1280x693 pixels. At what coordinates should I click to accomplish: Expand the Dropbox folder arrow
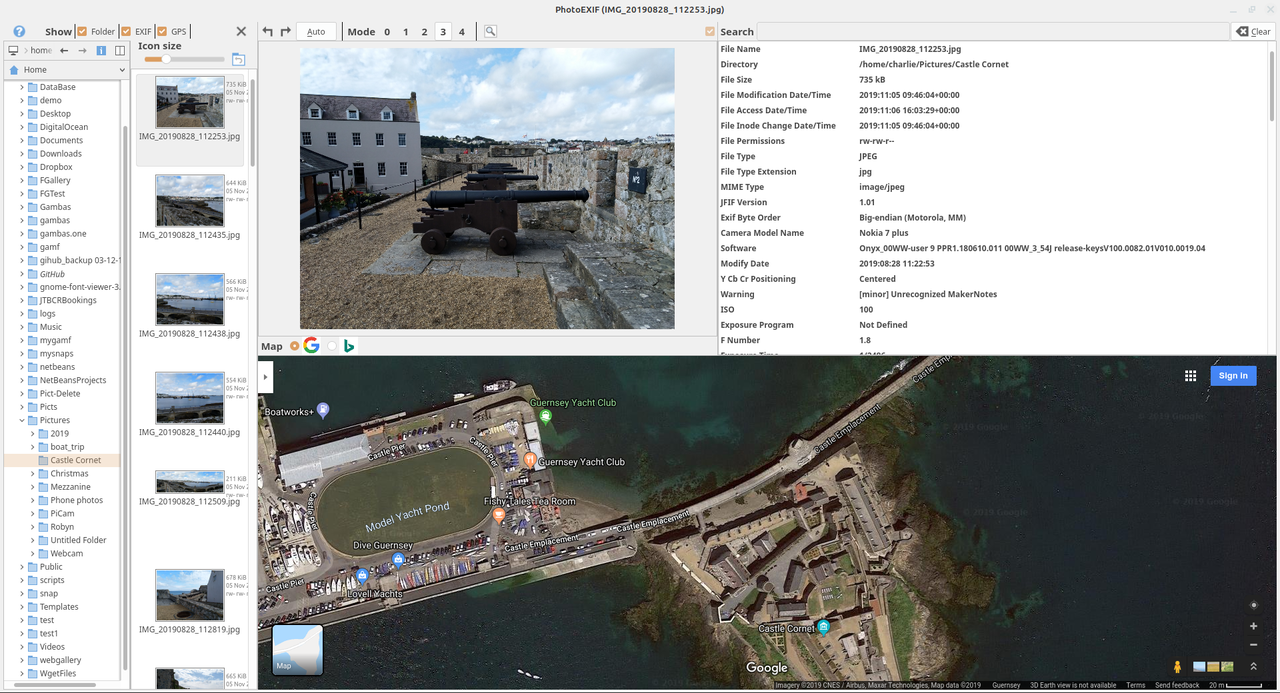click(21, 167)
